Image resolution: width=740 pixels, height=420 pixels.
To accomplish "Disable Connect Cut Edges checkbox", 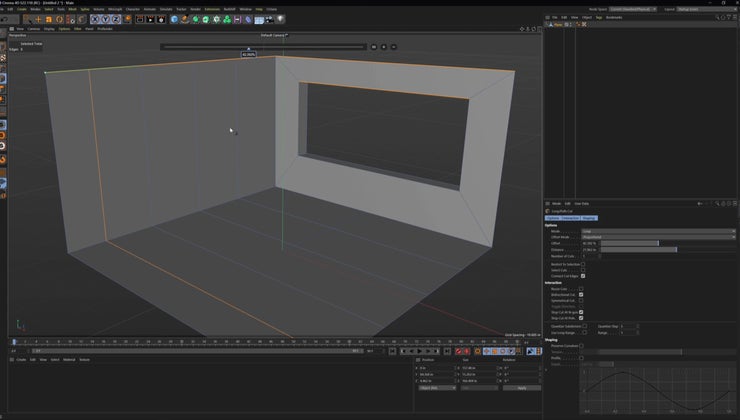I will coord(583,275).
